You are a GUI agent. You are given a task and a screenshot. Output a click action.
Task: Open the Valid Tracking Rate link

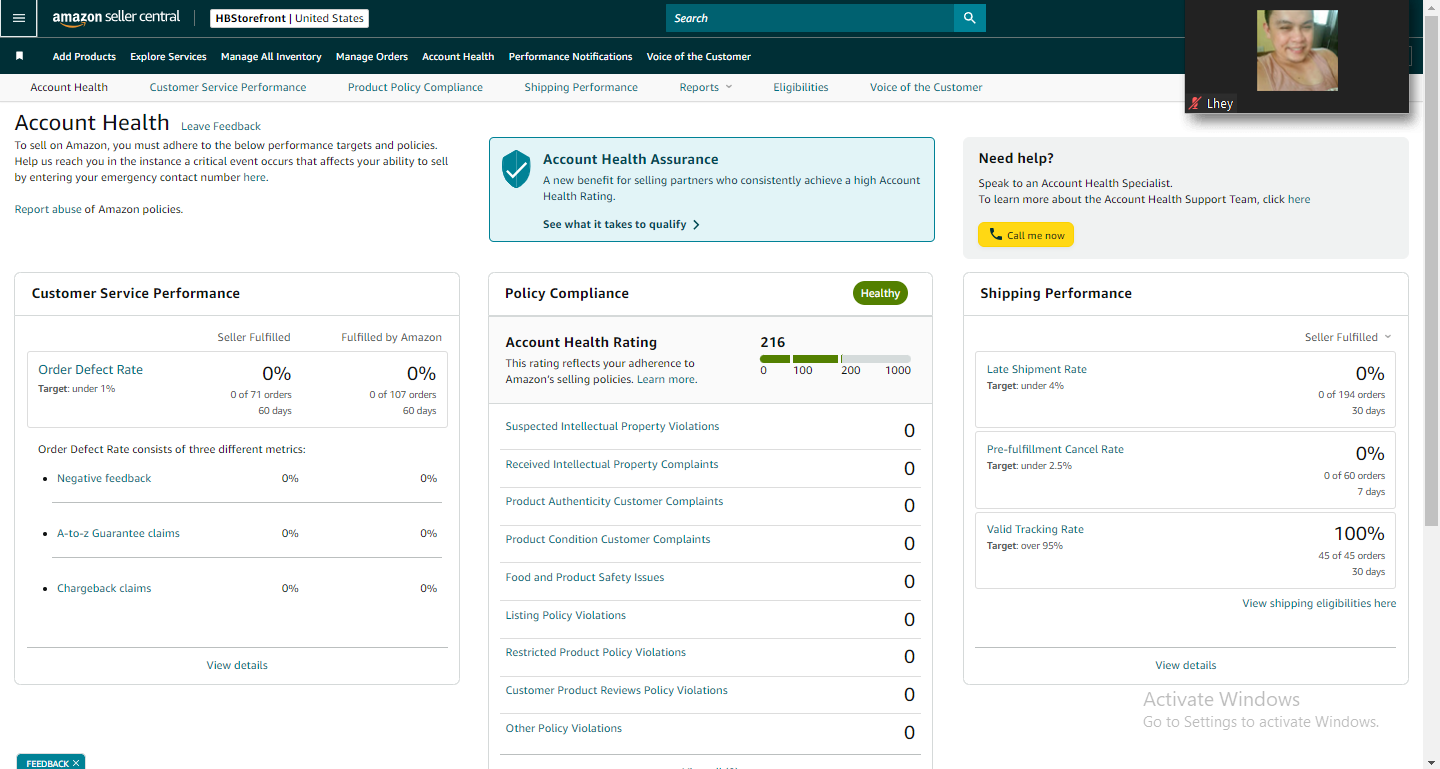(x=1035, y=529)
